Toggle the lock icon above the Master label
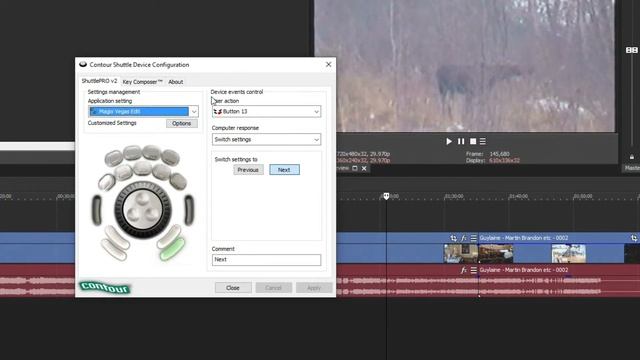Image resolution: width=640 pixels, height=360 pixels. coord(632,157)
